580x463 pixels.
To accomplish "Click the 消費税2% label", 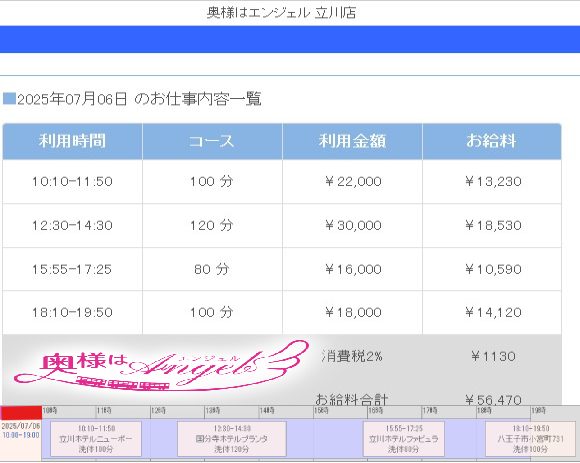I will 352,356.
